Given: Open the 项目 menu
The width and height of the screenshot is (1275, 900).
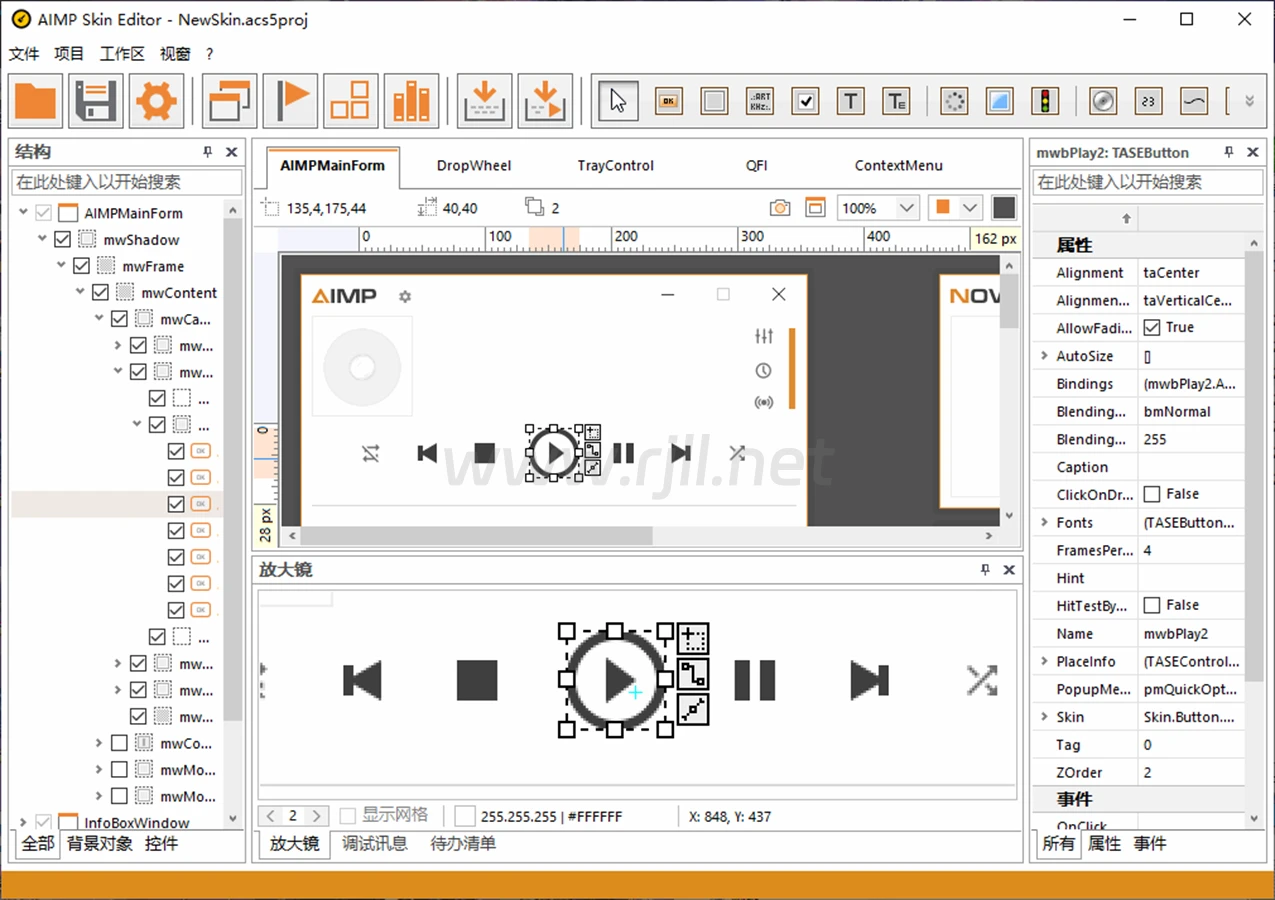Looking at the screenshot, I should point(69,54).
